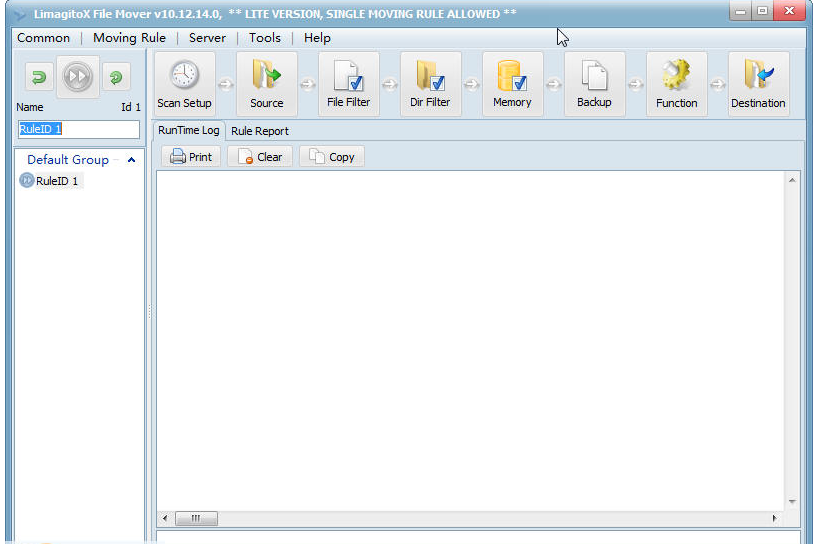
Task: Open the Moving Rule menu
Action: pyautogui.click(x=129, y=38)
